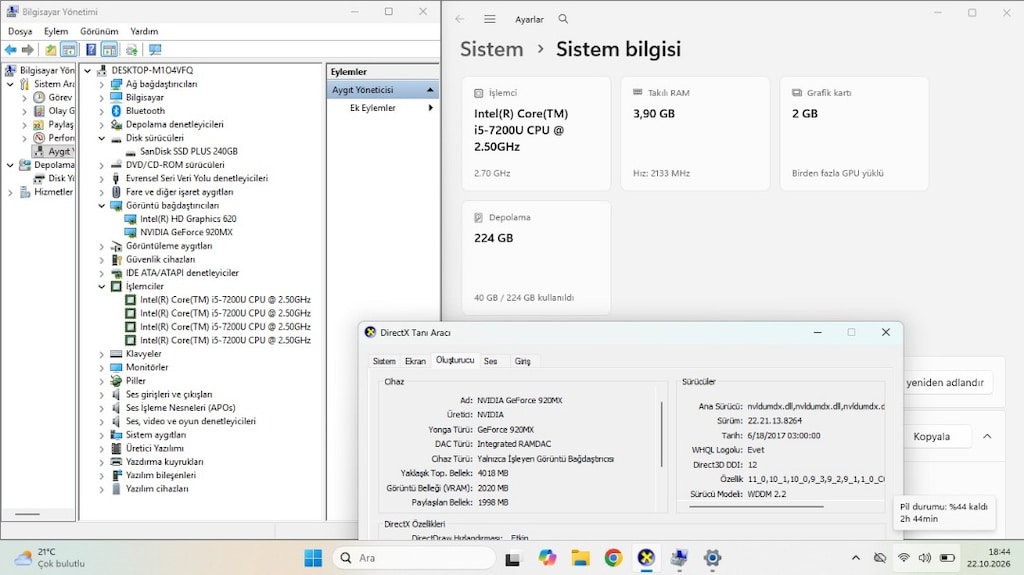Click the yeniden adlandır button
Viewport: 1024px width, 575px height.
click(945, 383)
